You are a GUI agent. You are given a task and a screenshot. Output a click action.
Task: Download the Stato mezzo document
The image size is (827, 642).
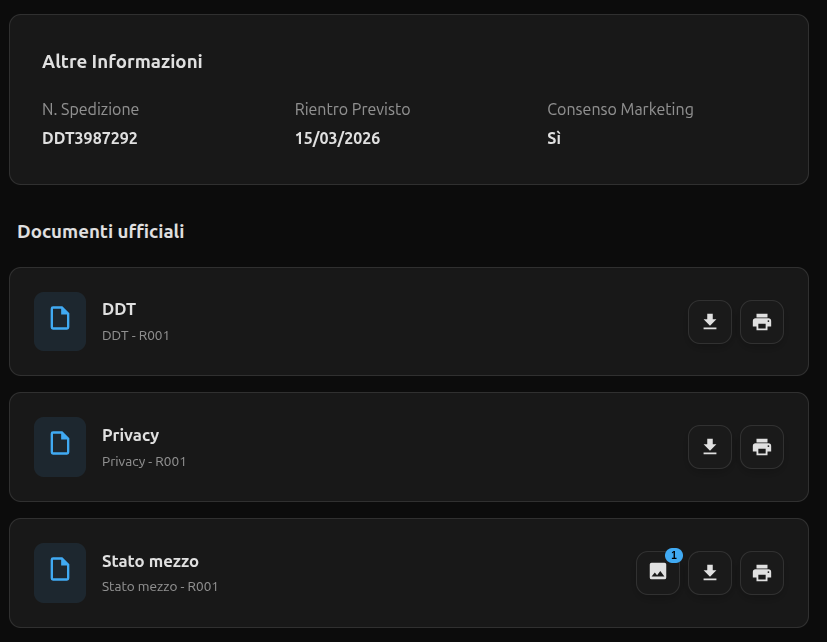pos(710,573)
